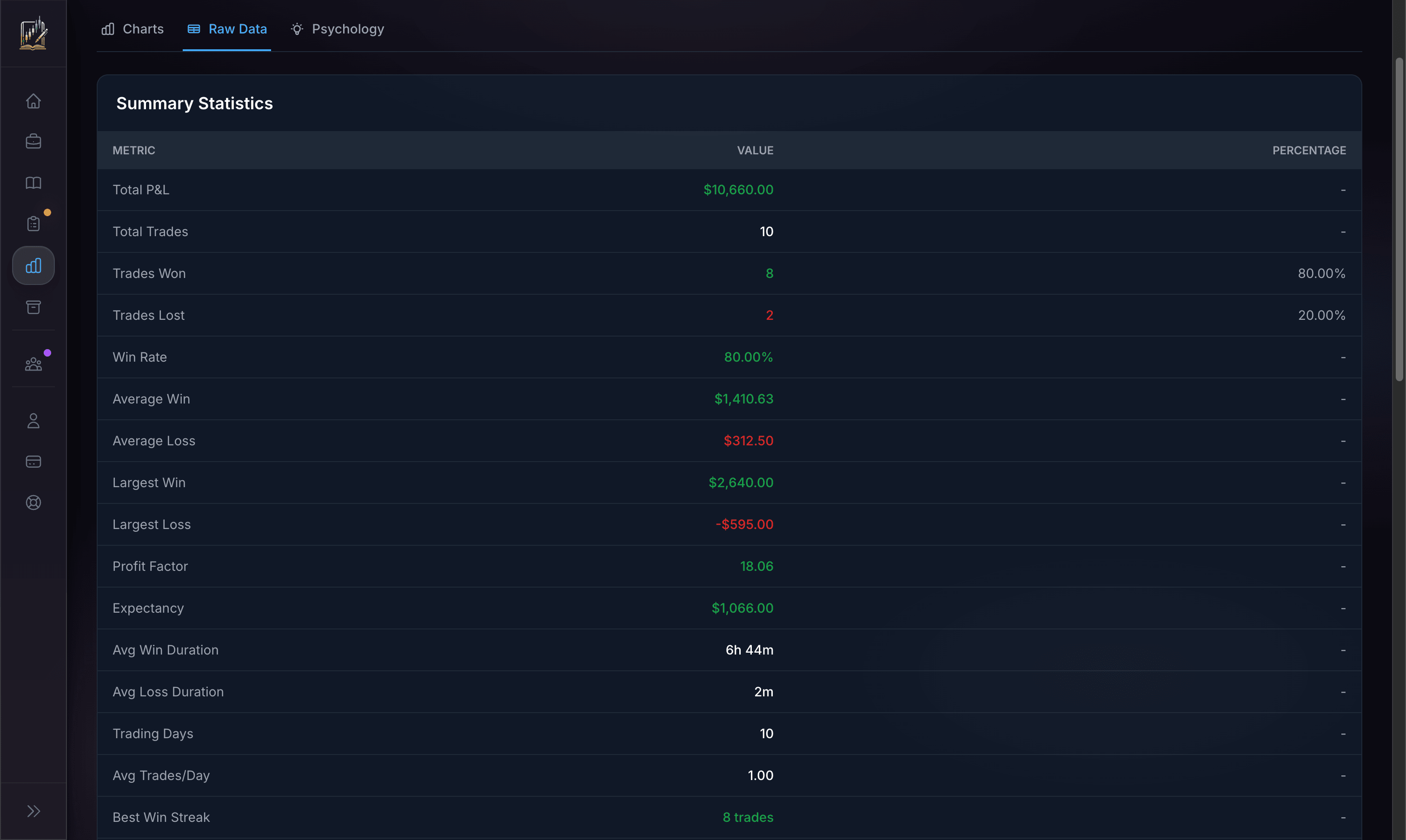Open the journal book icon

click(33, 182)
